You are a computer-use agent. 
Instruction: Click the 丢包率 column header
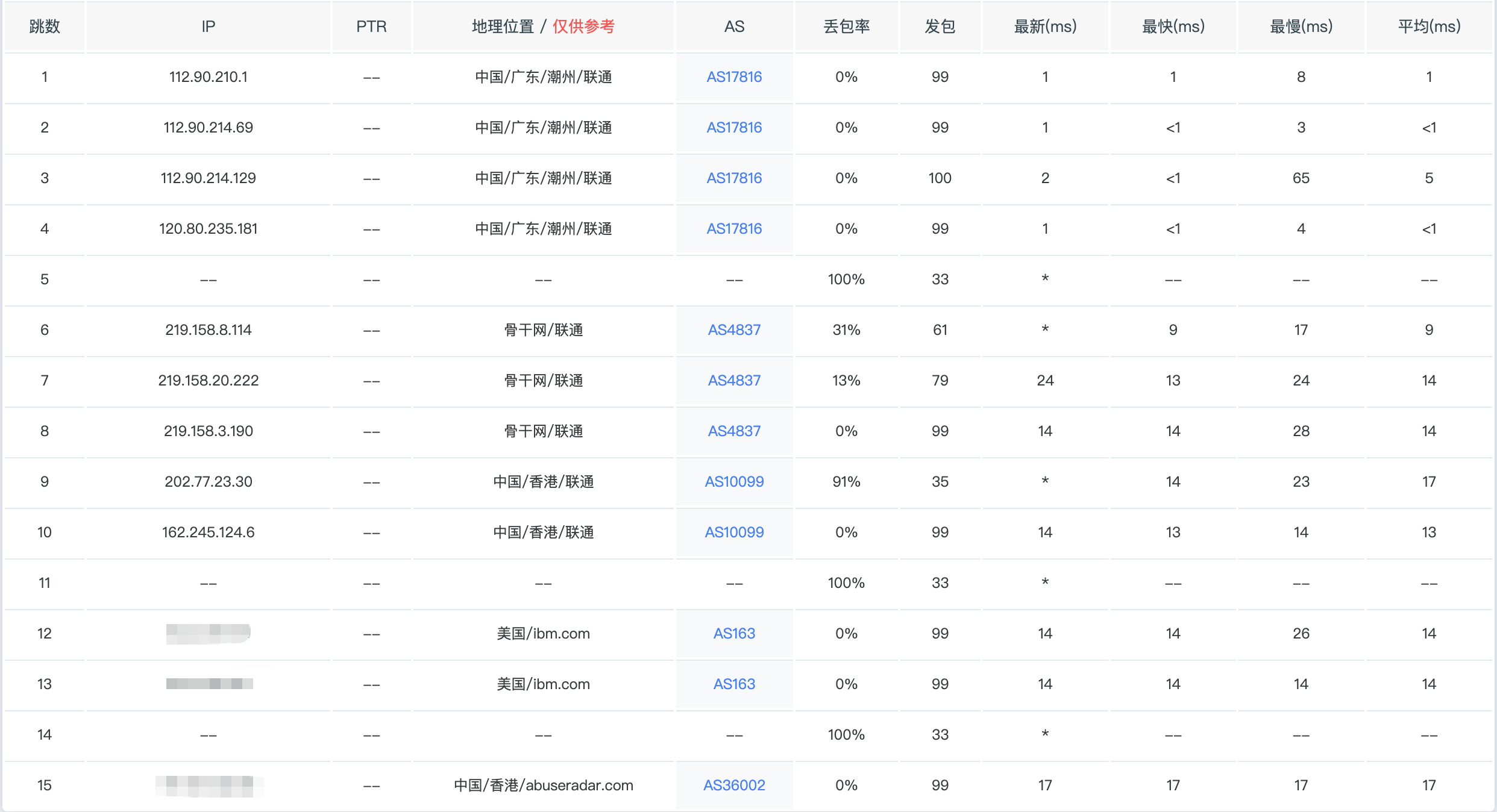[x=846, y=27]
